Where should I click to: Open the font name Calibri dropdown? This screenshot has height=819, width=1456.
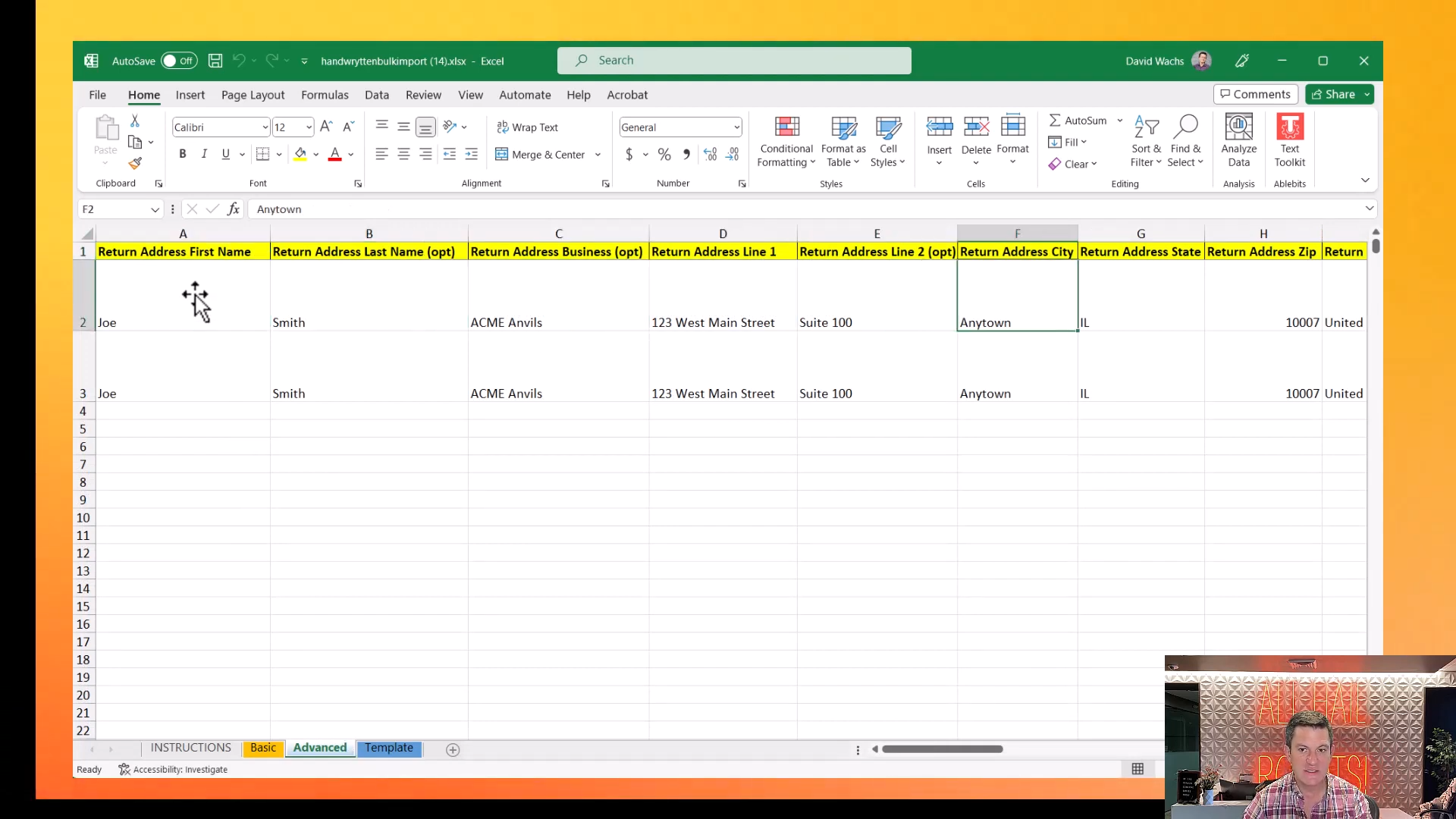tap(265, 127)
